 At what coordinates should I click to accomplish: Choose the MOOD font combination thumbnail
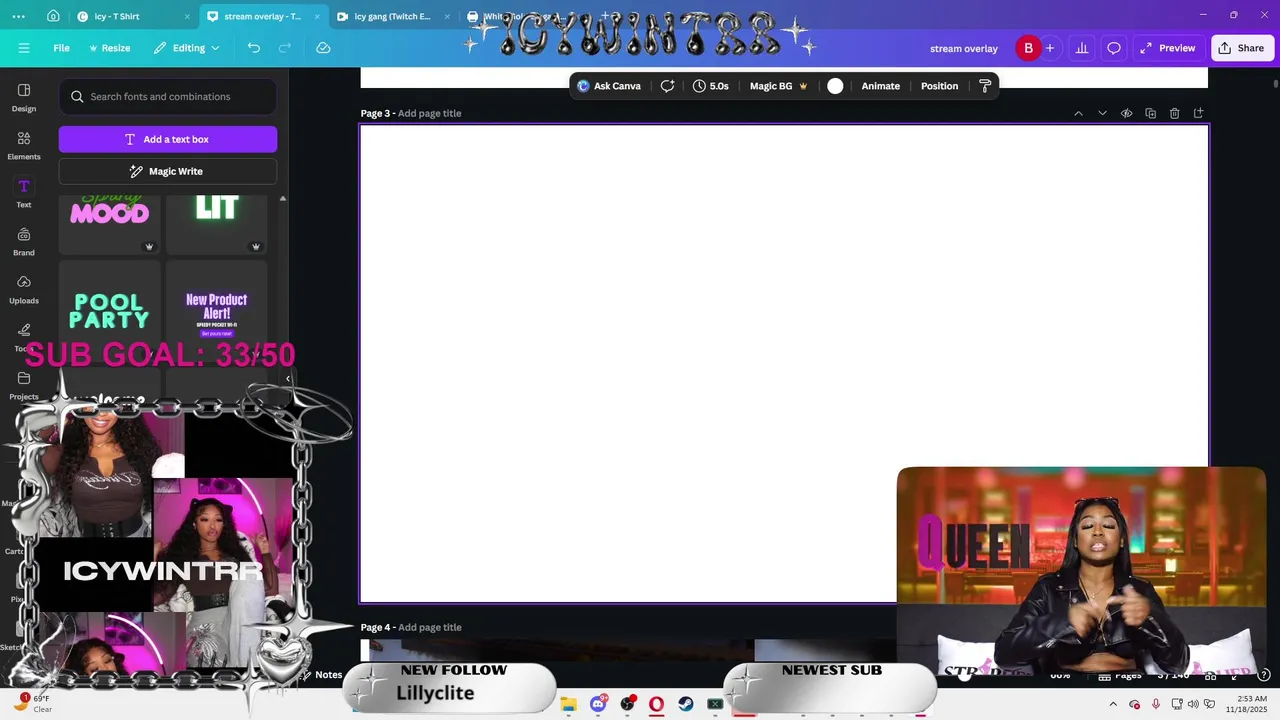[110, 223]
